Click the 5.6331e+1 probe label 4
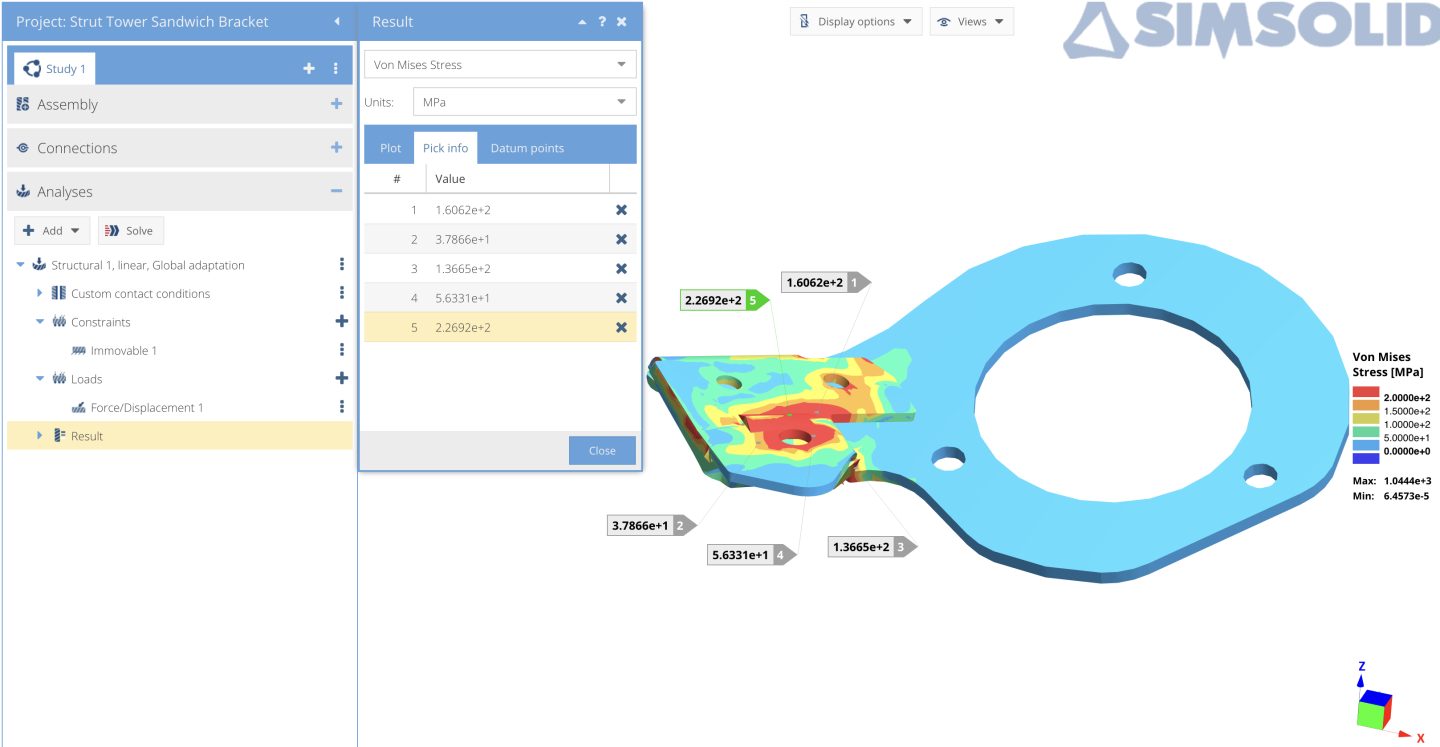The image size is (1440, 747). [x=752, y=555]
